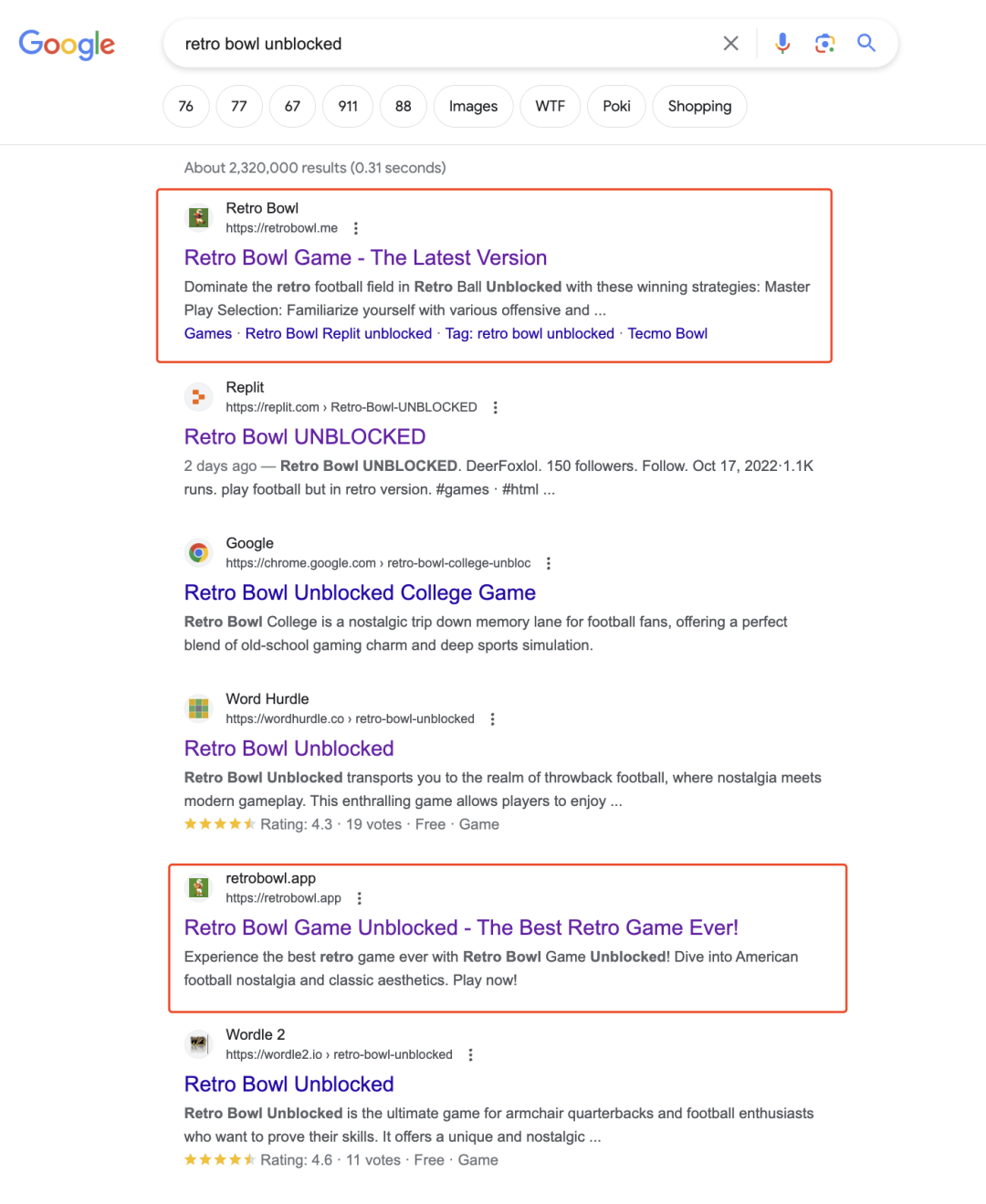Open Retro Bowl Replit unblocked sitelink
The width and height of the screenshot is (986, 1204).
click(x=339, y=333)
